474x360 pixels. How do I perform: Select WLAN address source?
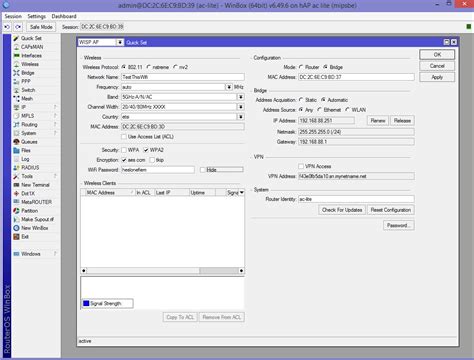point(347,110)
